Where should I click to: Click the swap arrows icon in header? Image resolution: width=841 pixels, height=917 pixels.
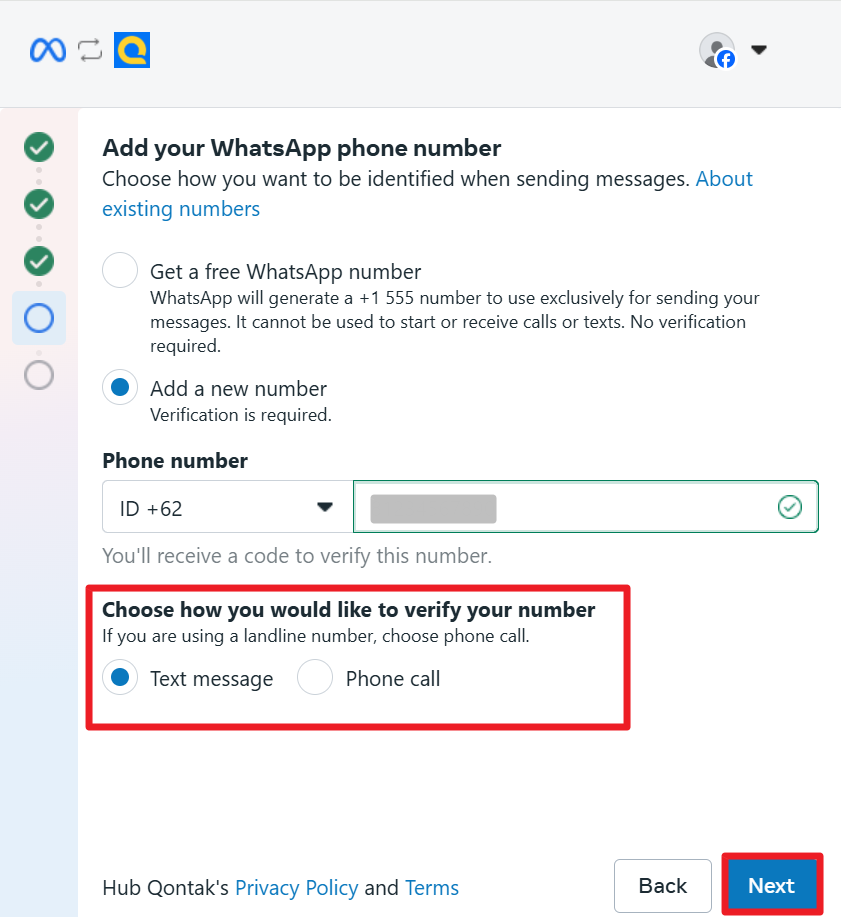point(90,50)
